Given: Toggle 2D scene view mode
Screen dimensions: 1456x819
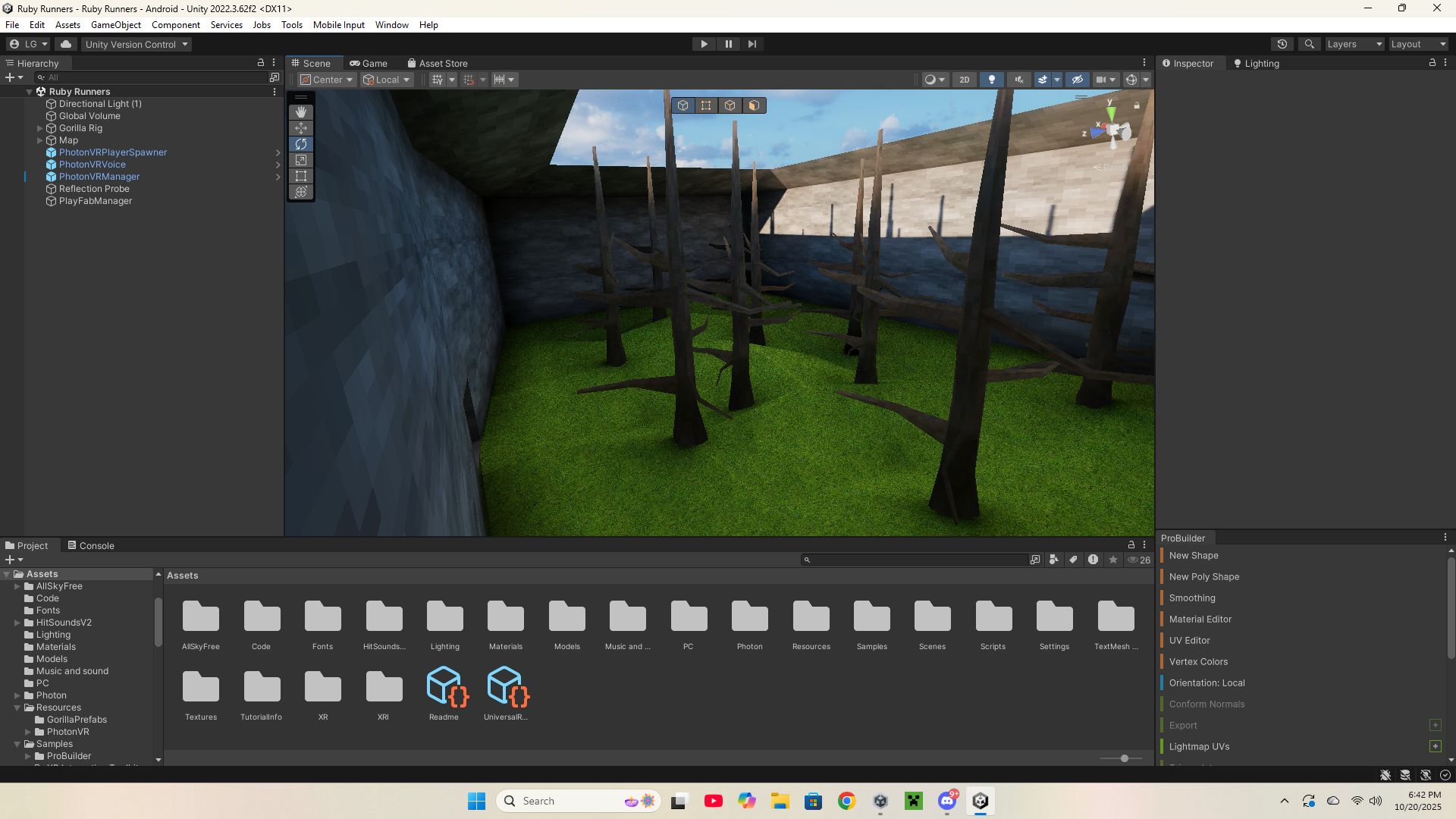Looking at the screenshot, I should click(x=964, y=80).
